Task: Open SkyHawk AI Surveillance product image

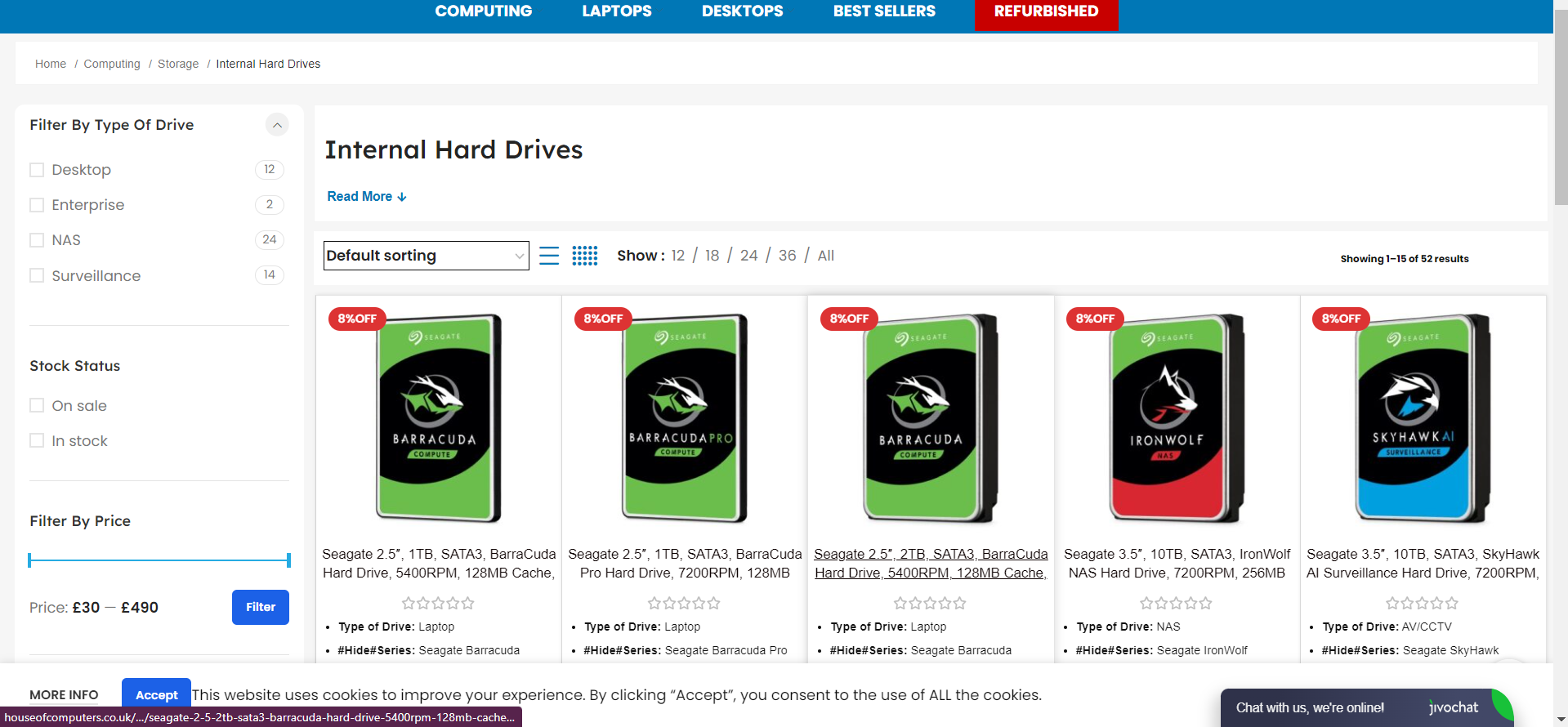Action: click(x=1423, y=417)
